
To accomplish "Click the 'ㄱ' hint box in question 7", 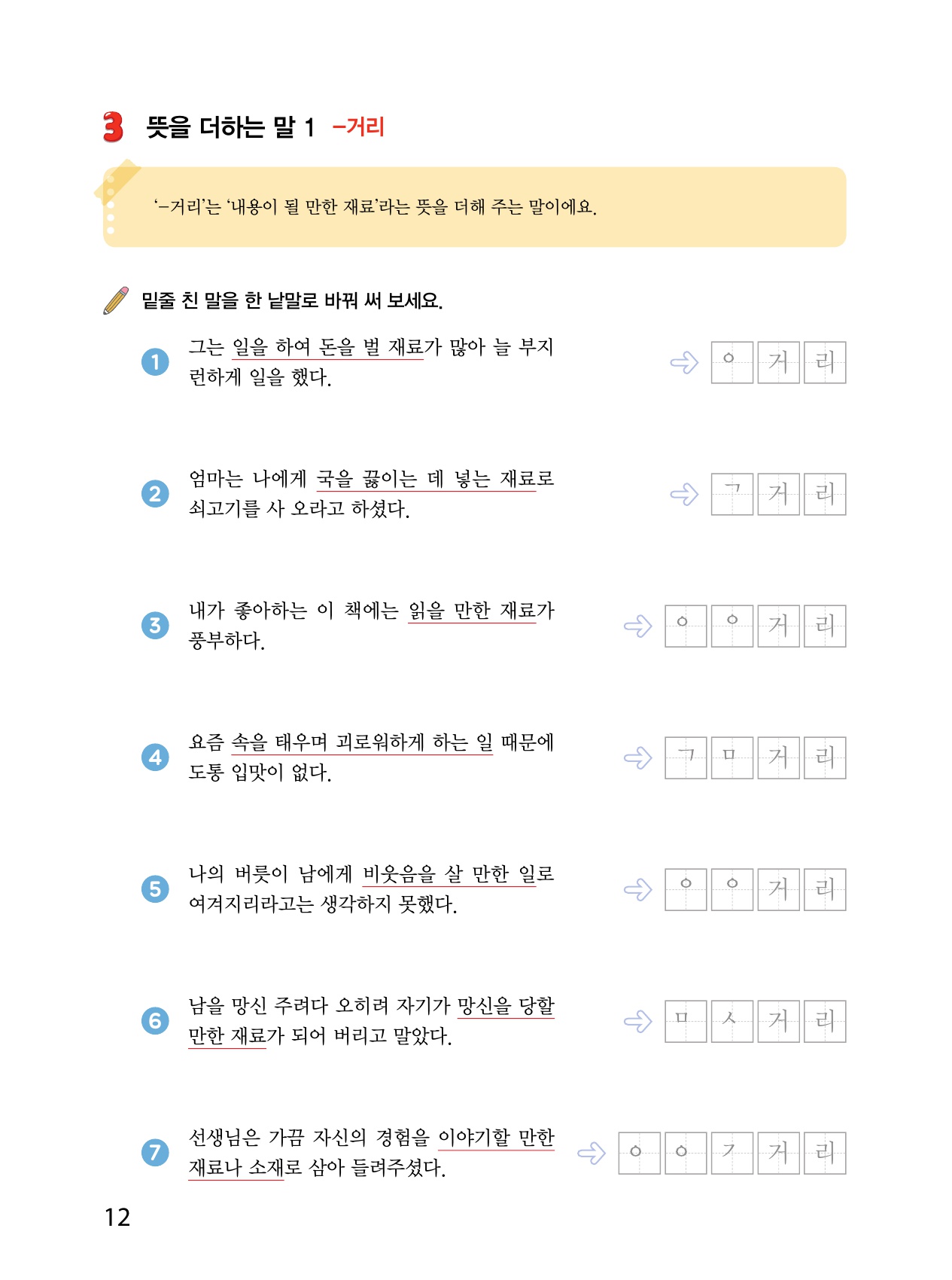I will click(731, 1153).
